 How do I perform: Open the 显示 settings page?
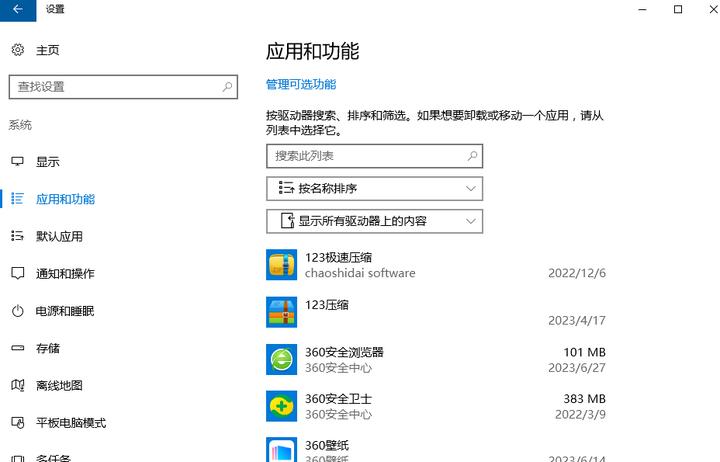[48, 162]
